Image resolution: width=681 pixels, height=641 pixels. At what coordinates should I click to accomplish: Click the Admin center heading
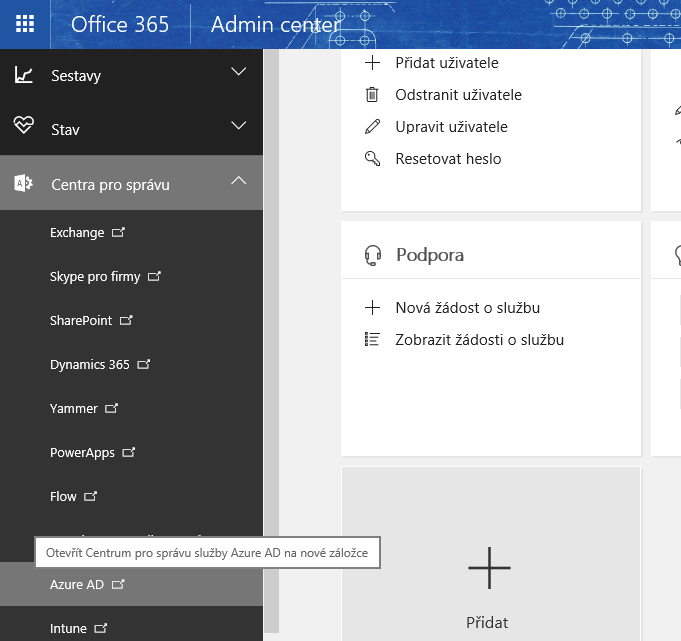pos(276,24)
